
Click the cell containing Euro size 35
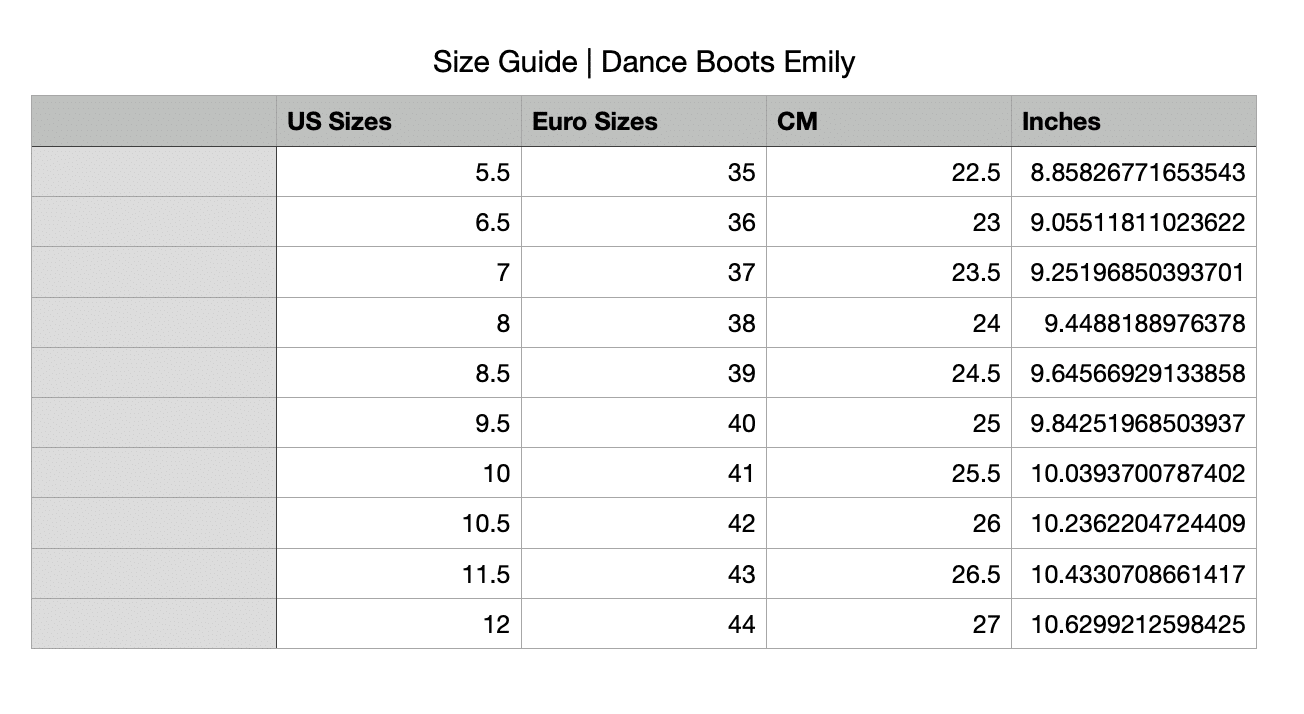coord(744,172)
